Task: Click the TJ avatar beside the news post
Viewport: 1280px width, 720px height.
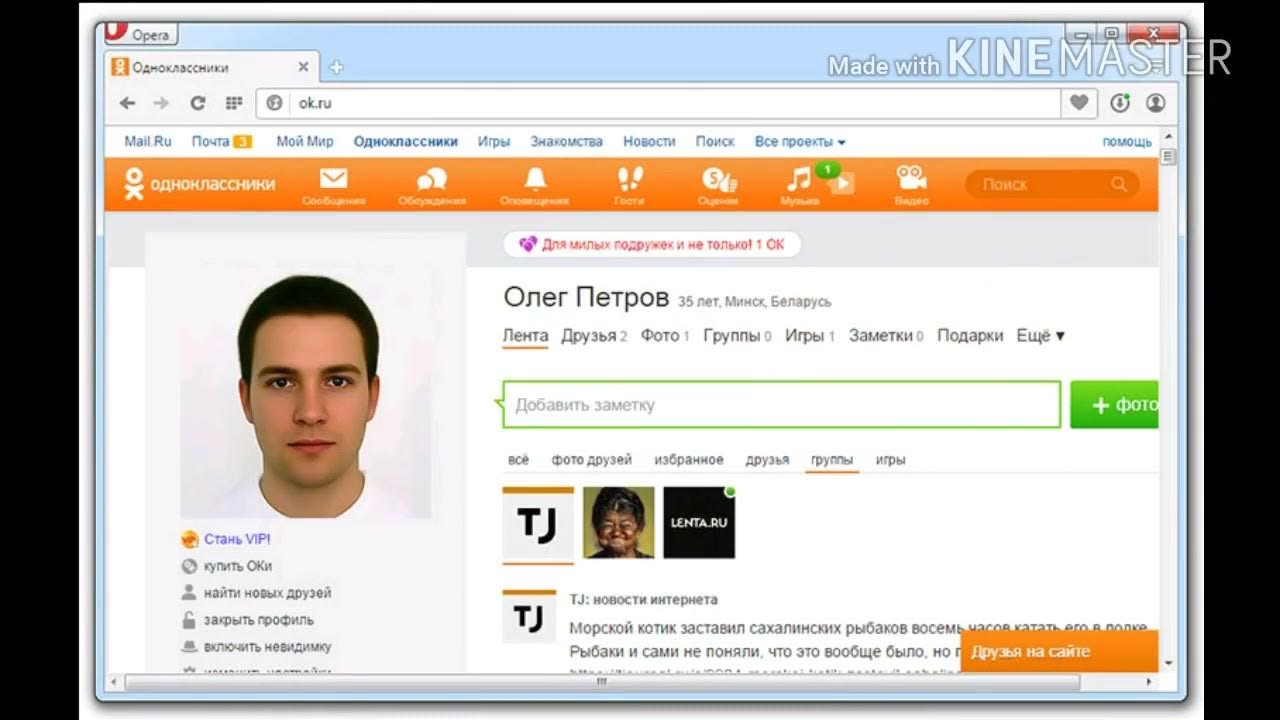Action: (529, 616)
